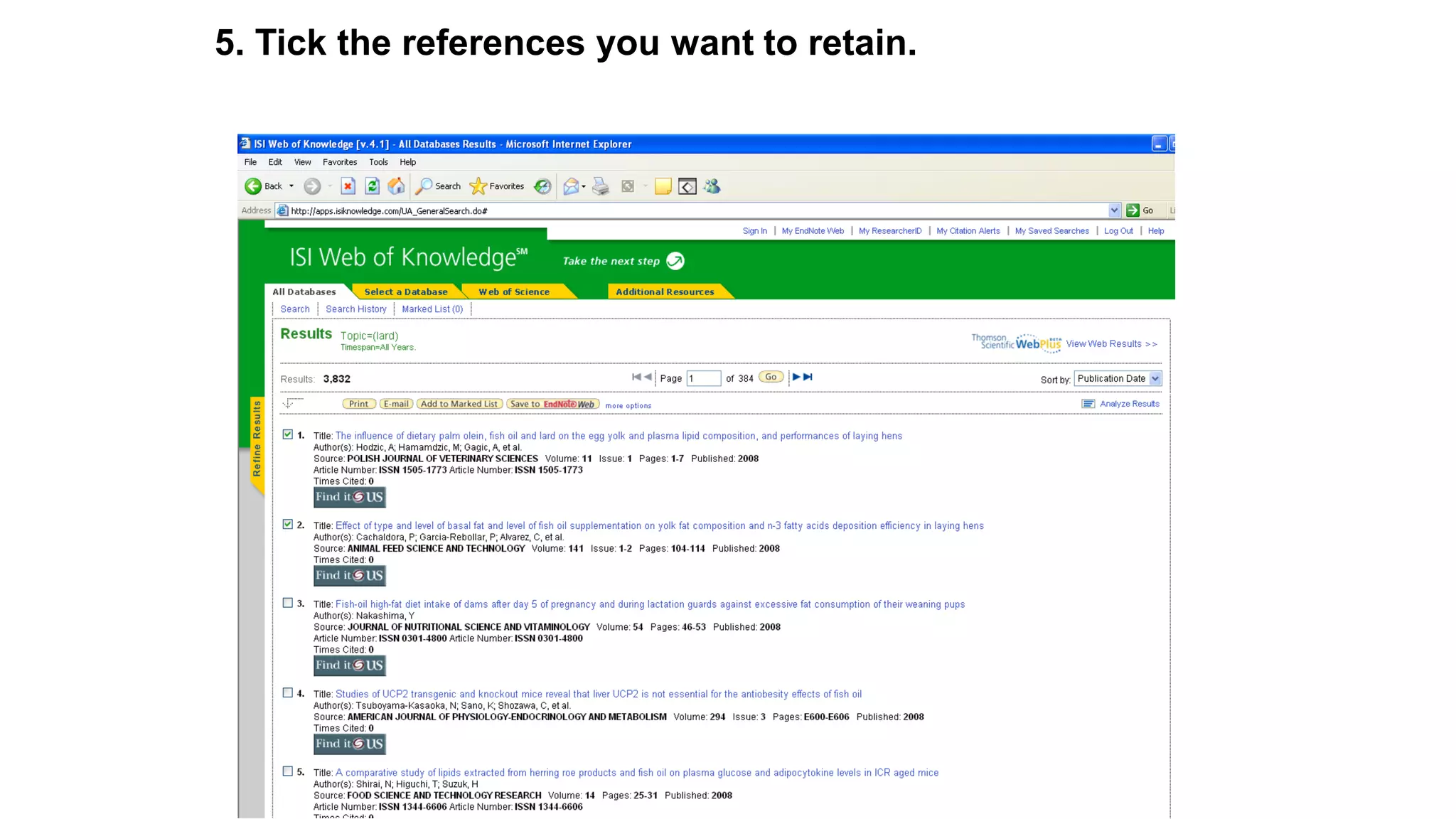Open result 1 title about laying hens
Image resolution: width=1456 pixels, height=819 pixels.
pyautogui.click(x=619, y=436)
